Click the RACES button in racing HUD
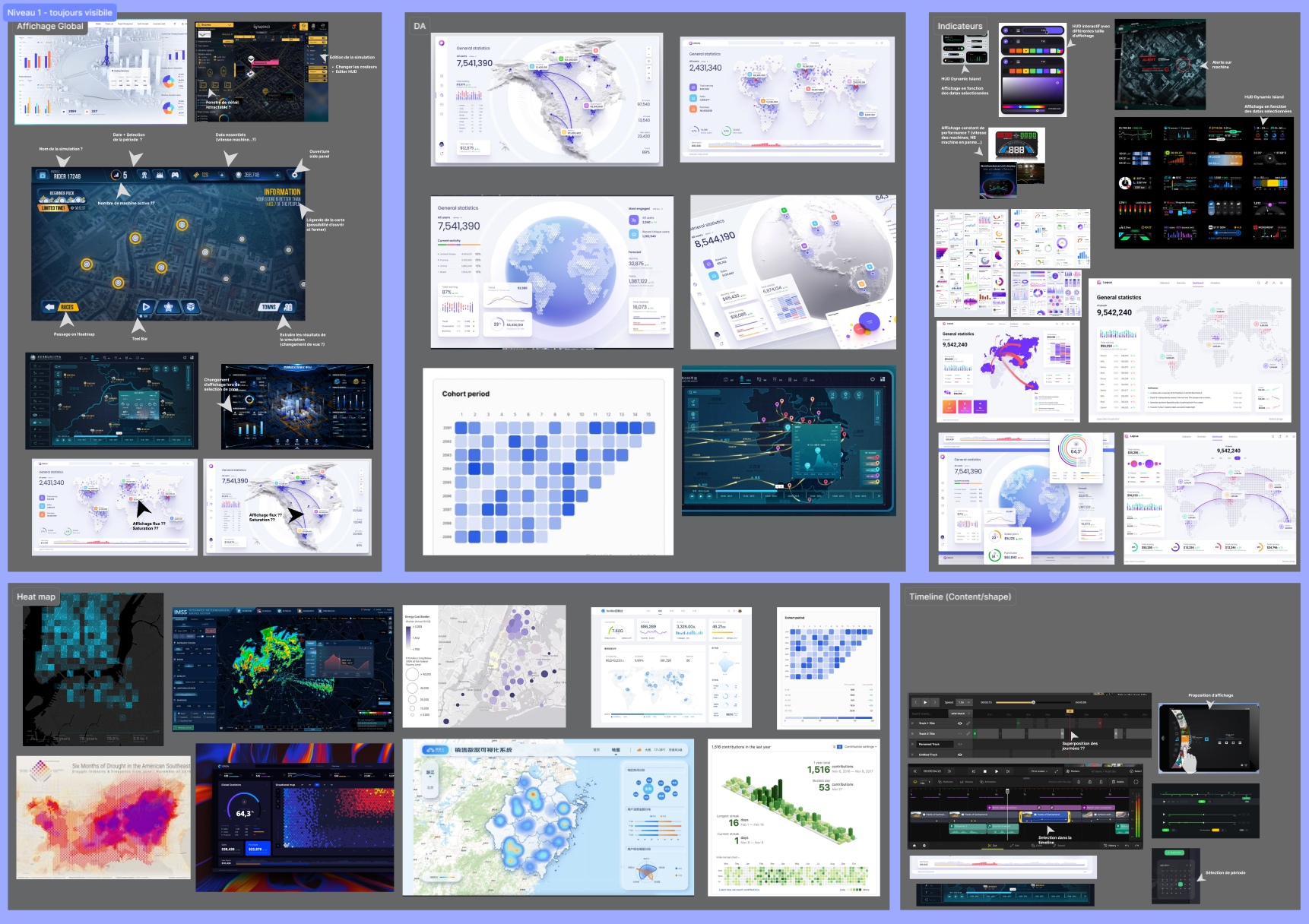 tap(68, 307)
